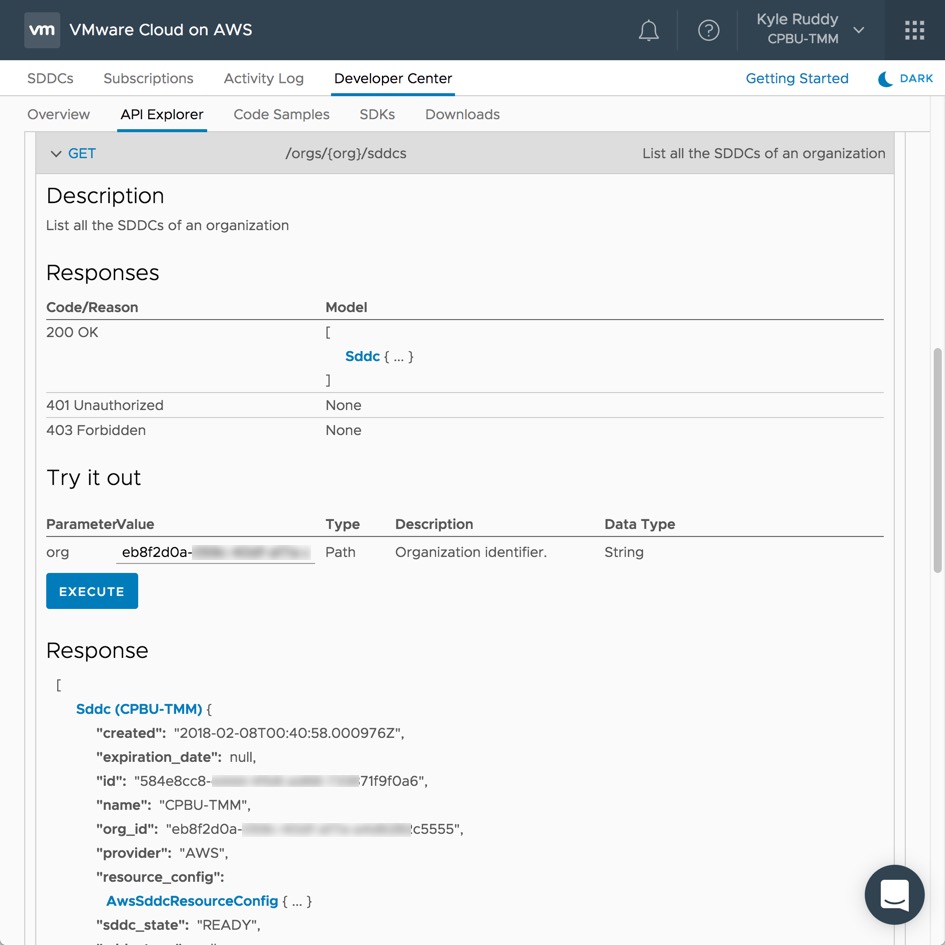The width and height of the screenshot is (945, 945).
Task: Toggle the Dark theme mode
Action: (905, 79)
